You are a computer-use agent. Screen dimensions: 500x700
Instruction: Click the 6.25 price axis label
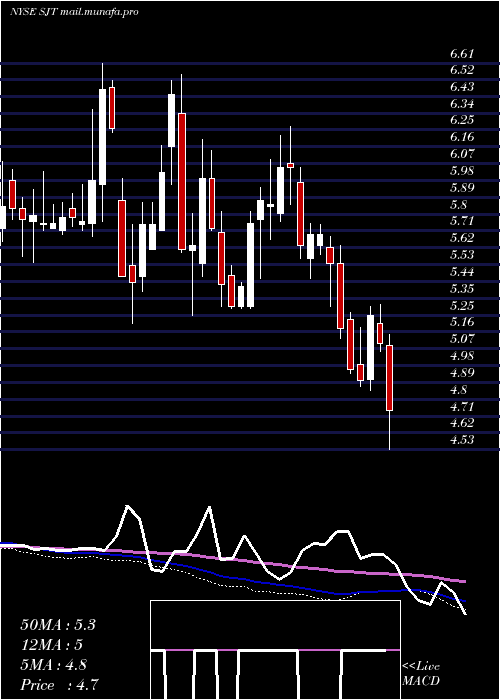click(x=462, y=120)
